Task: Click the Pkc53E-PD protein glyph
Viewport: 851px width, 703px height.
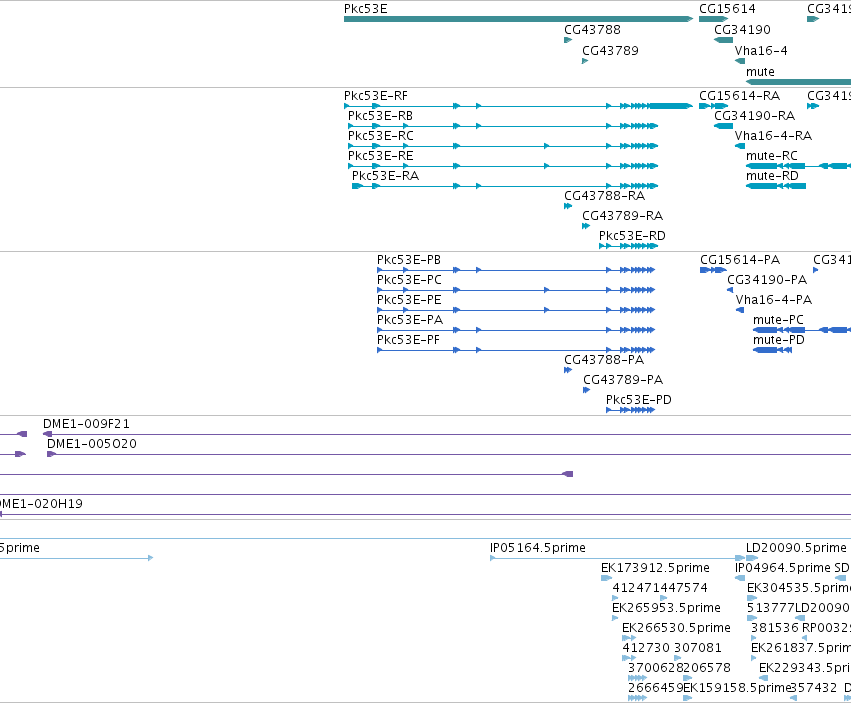Action: pyautogui.click(x=631, y=410)
